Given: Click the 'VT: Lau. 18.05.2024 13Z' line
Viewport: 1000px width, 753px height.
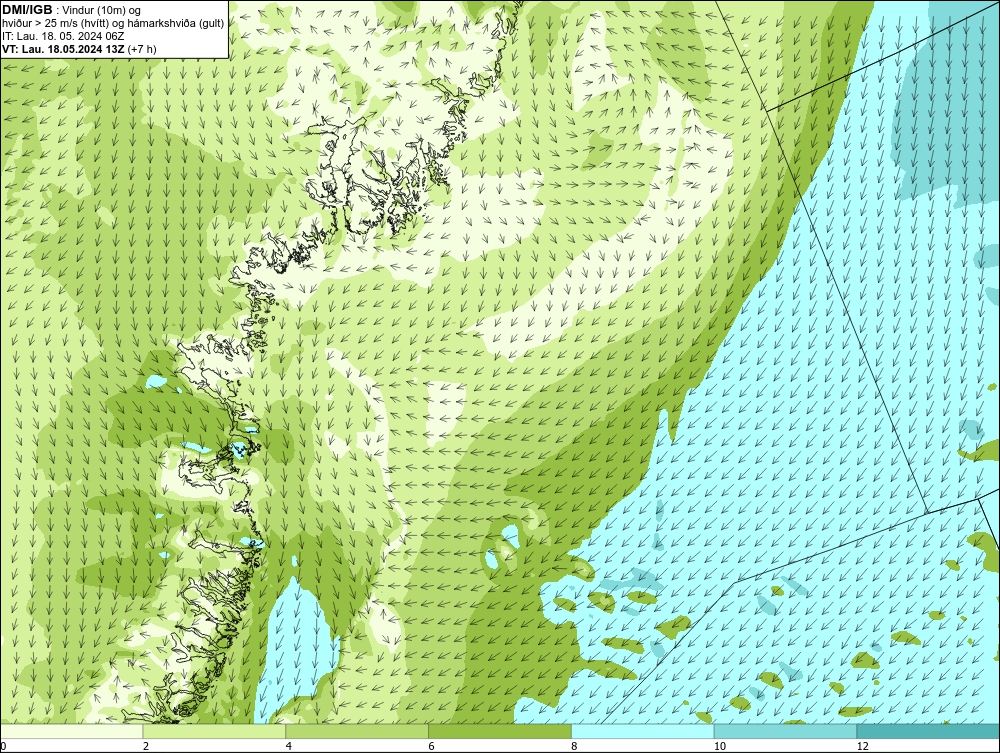Looking at the screenshot, I should (64, 48).
